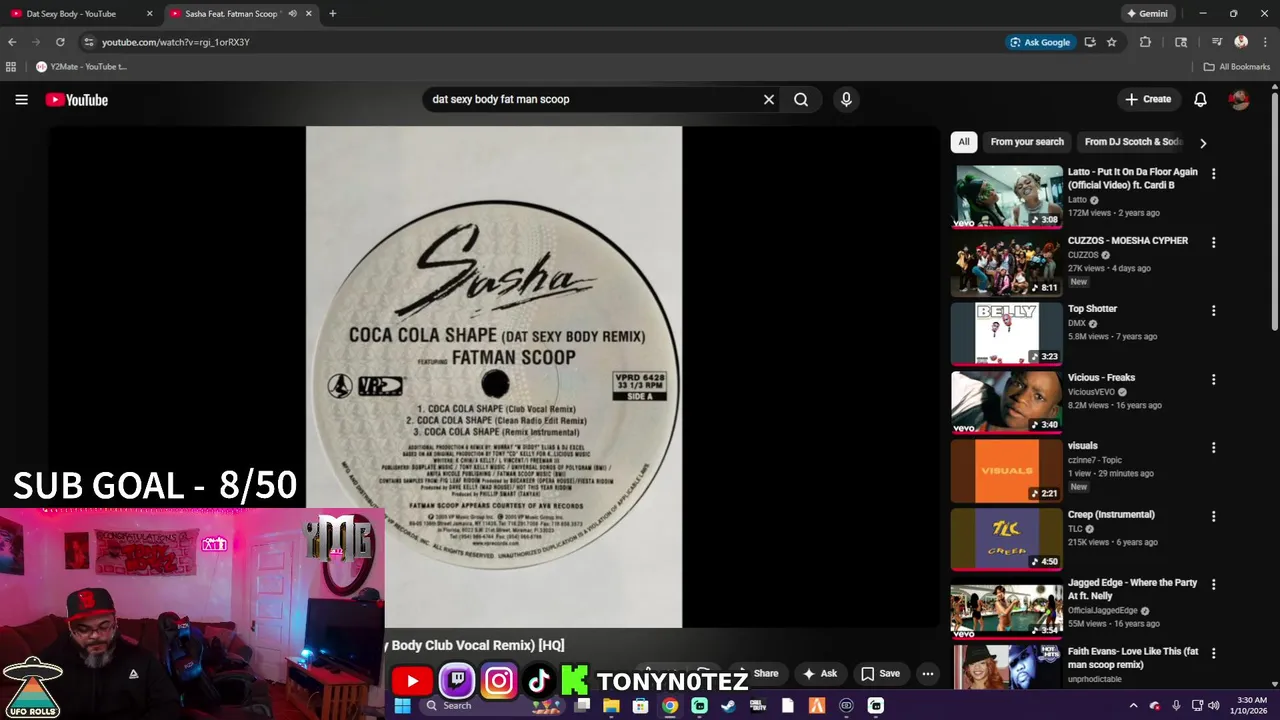Open options for the Latto video
Image resolution: width=1280 pixels, height=720 pixels.
1214,174
